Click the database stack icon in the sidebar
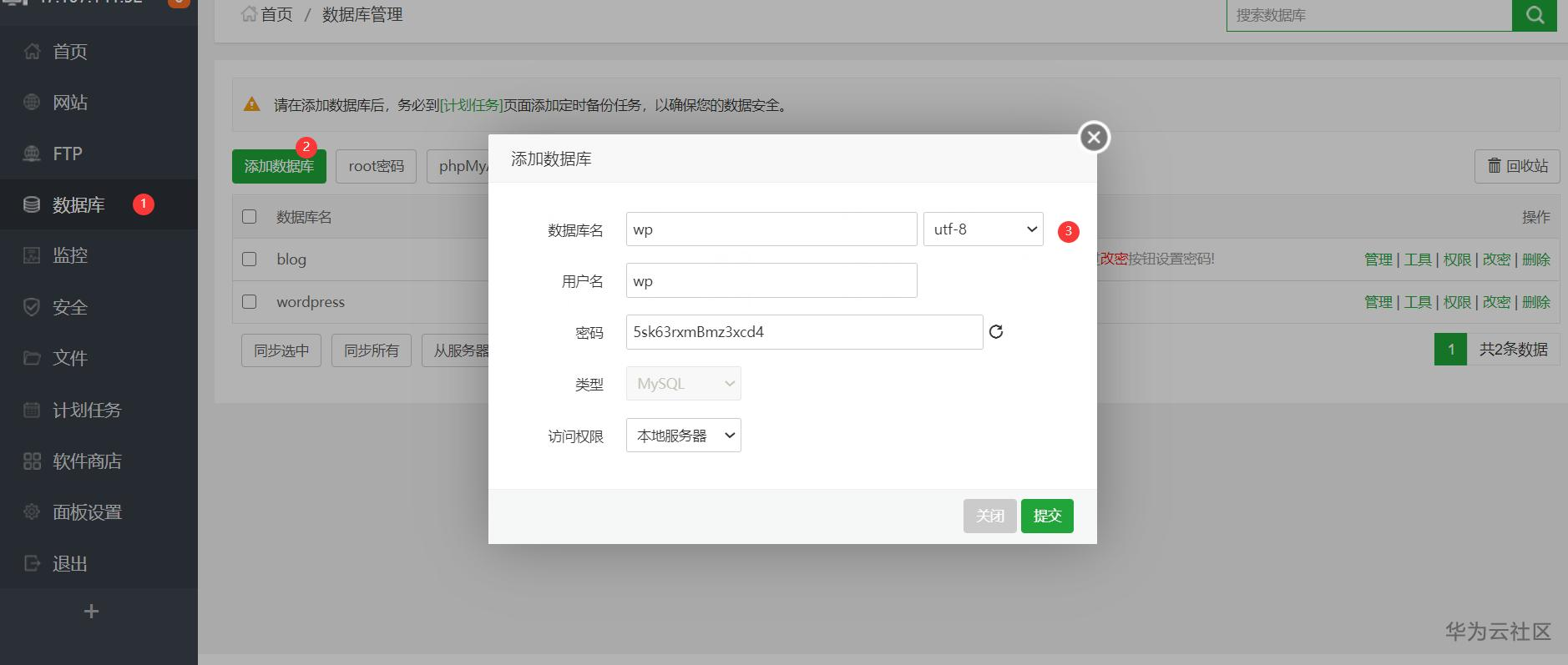 [32, 204]
